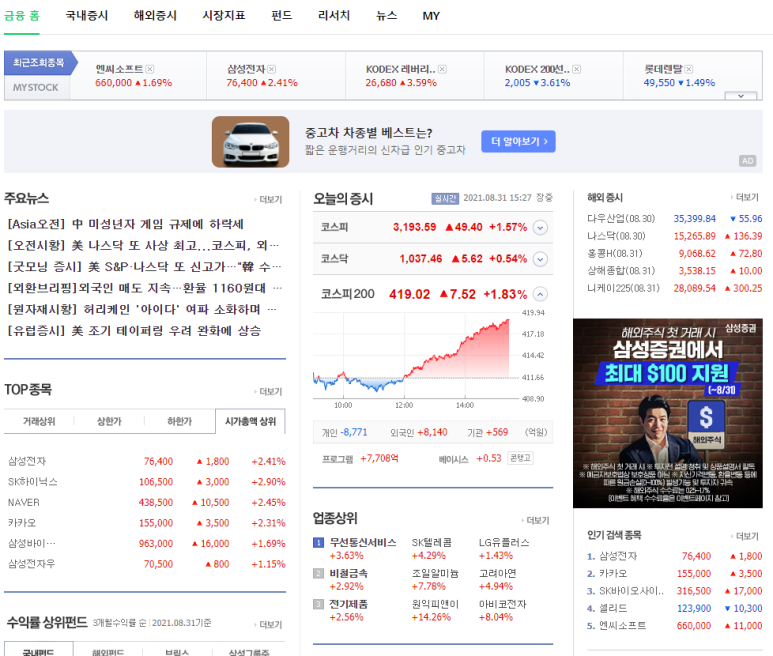Open the 오전시황 news headline
The width and height of the screenshot is (773, 656).
point(143,245)
